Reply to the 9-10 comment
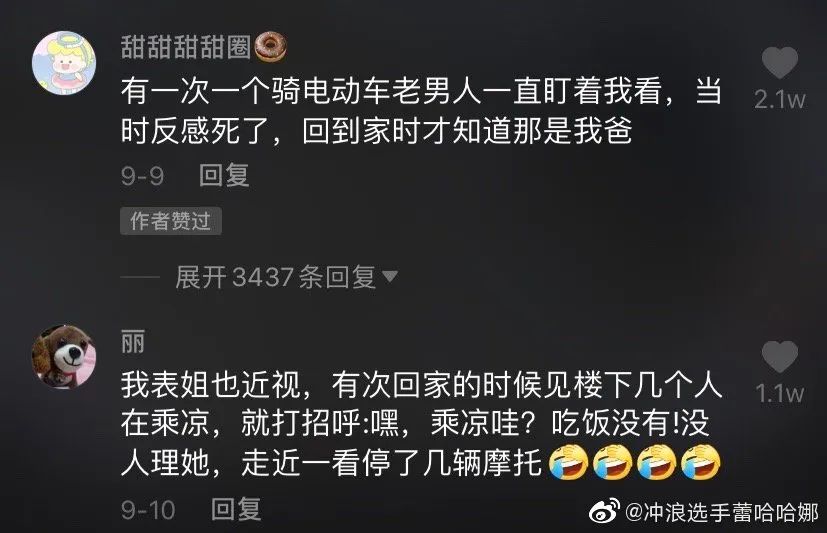This screenshot has height=533, width=827. (236, 509)
